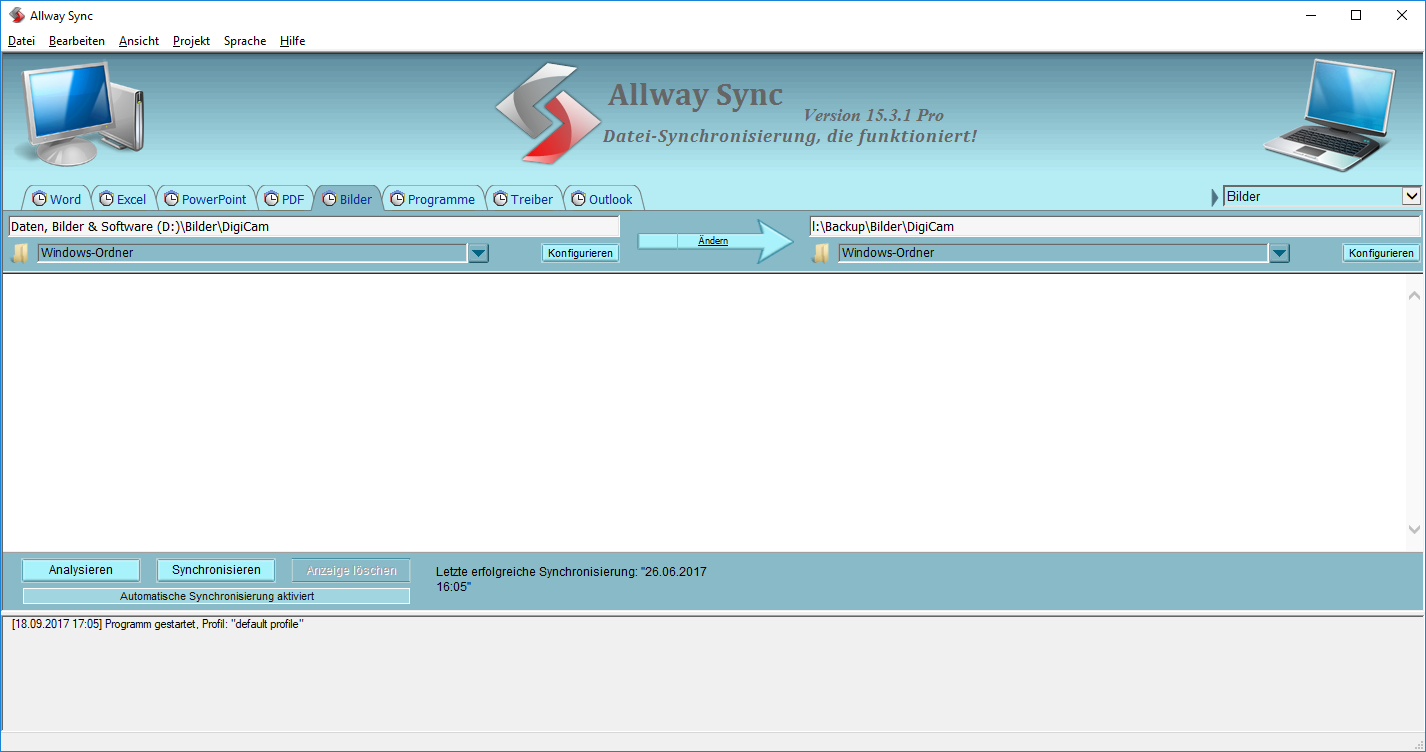Screen dimensions: 1426x752
Task: Click the Datei-Synchronisierung slogan text
Action: pos(790,136)
